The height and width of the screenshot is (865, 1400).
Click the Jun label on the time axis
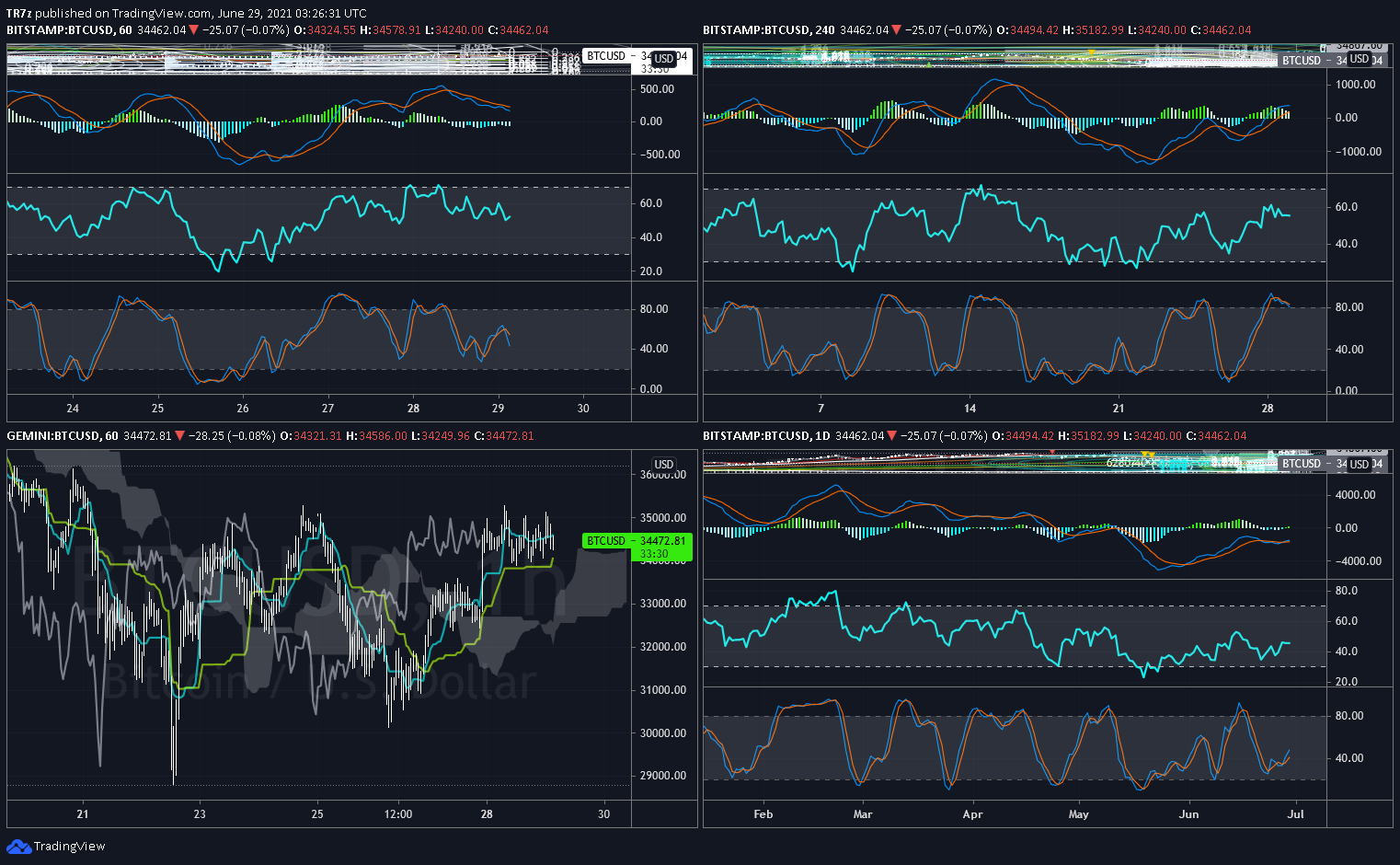[1189, 814]
